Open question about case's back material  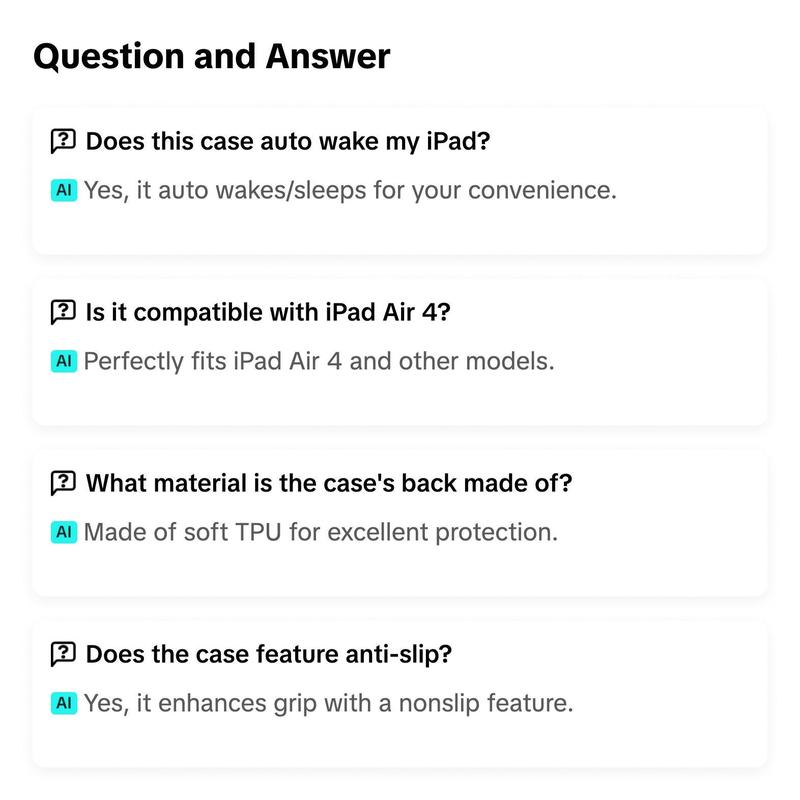pos(329,483)
